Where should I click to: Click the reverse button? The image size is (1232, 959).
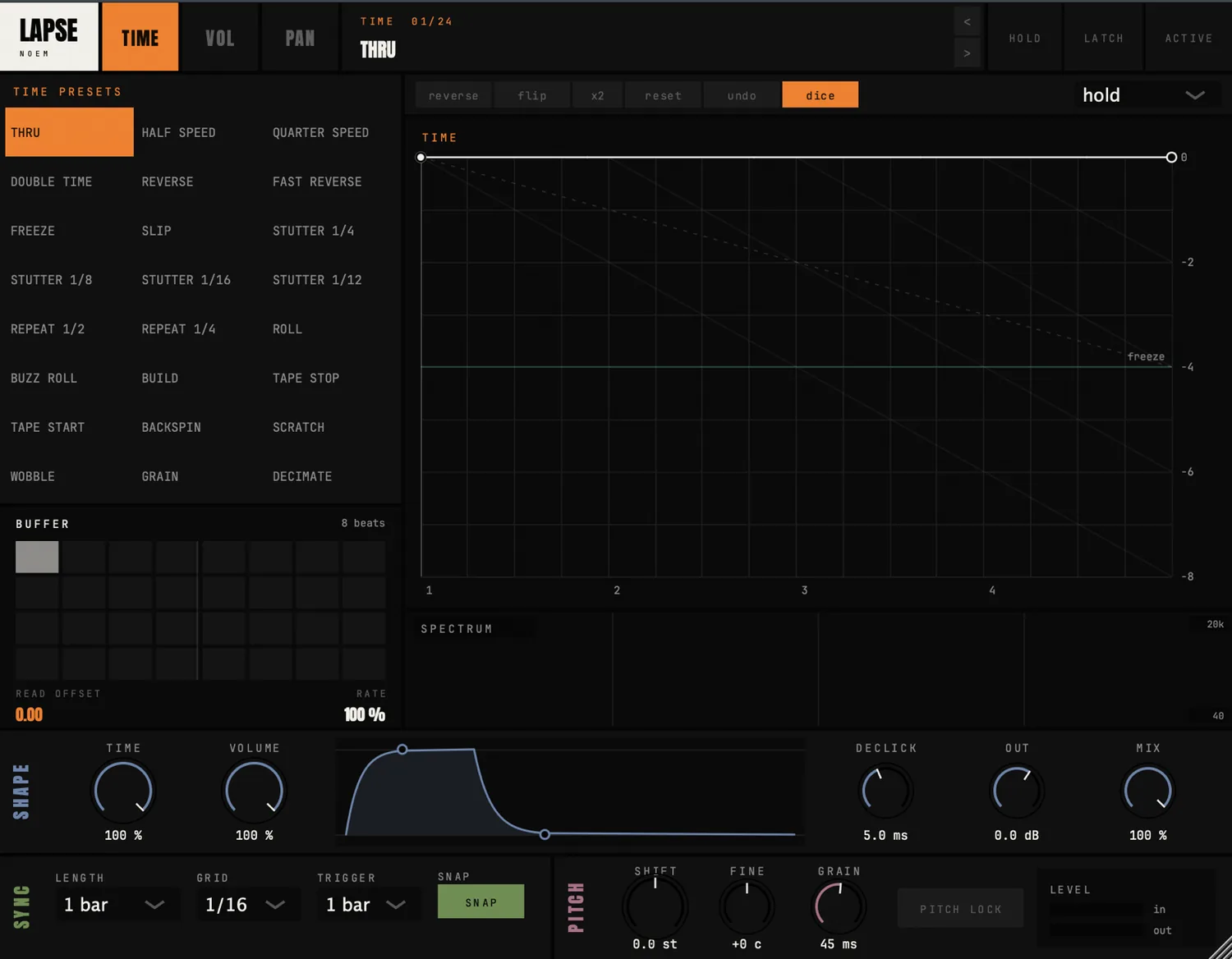(x=453, y=95)
